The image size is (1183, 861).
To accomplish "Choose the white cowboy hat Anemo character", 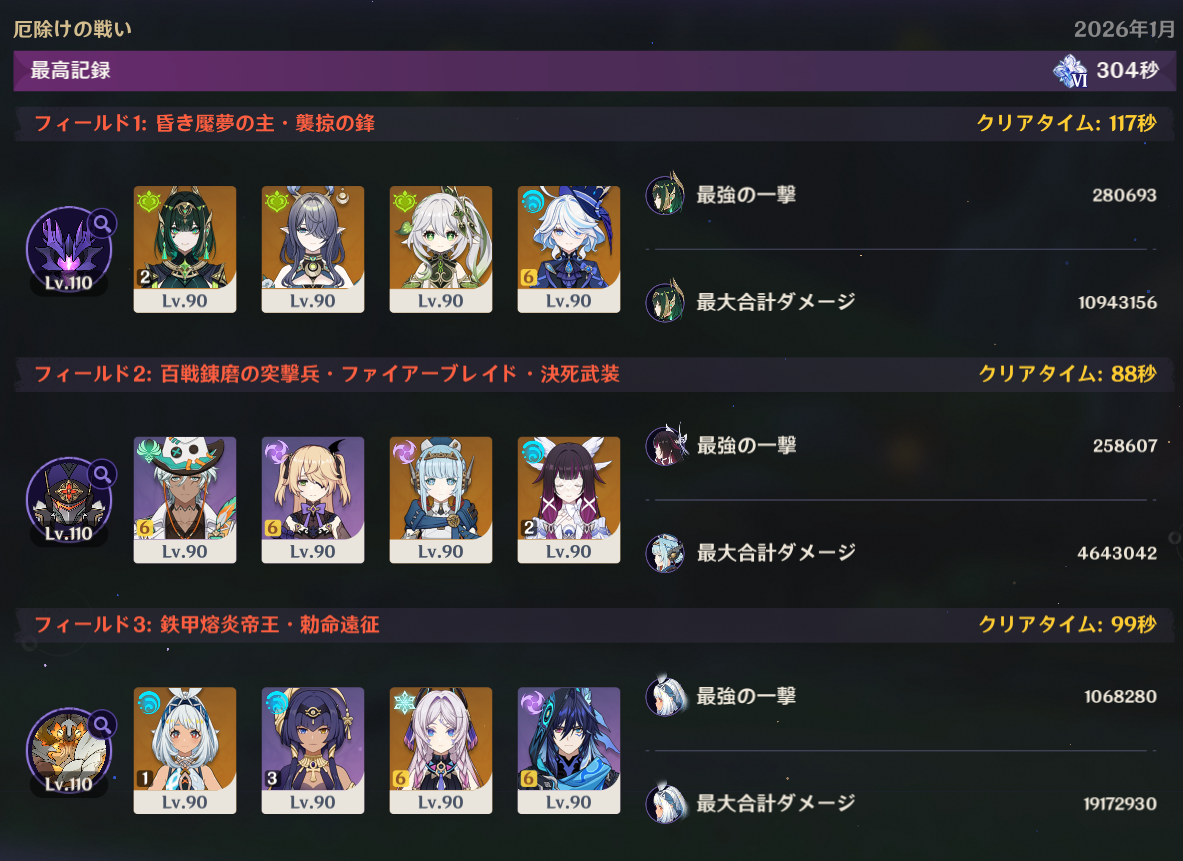I will [x=185, y=500].
